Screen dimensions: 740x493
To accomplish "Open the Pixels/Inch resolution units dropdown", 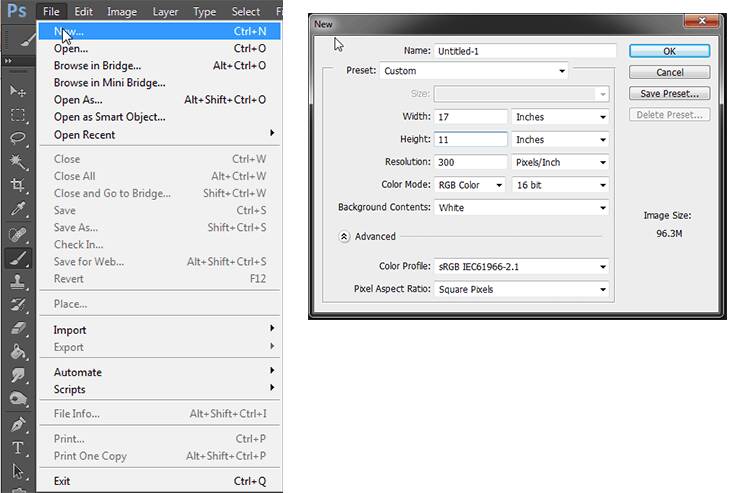I will pos(560,162).
